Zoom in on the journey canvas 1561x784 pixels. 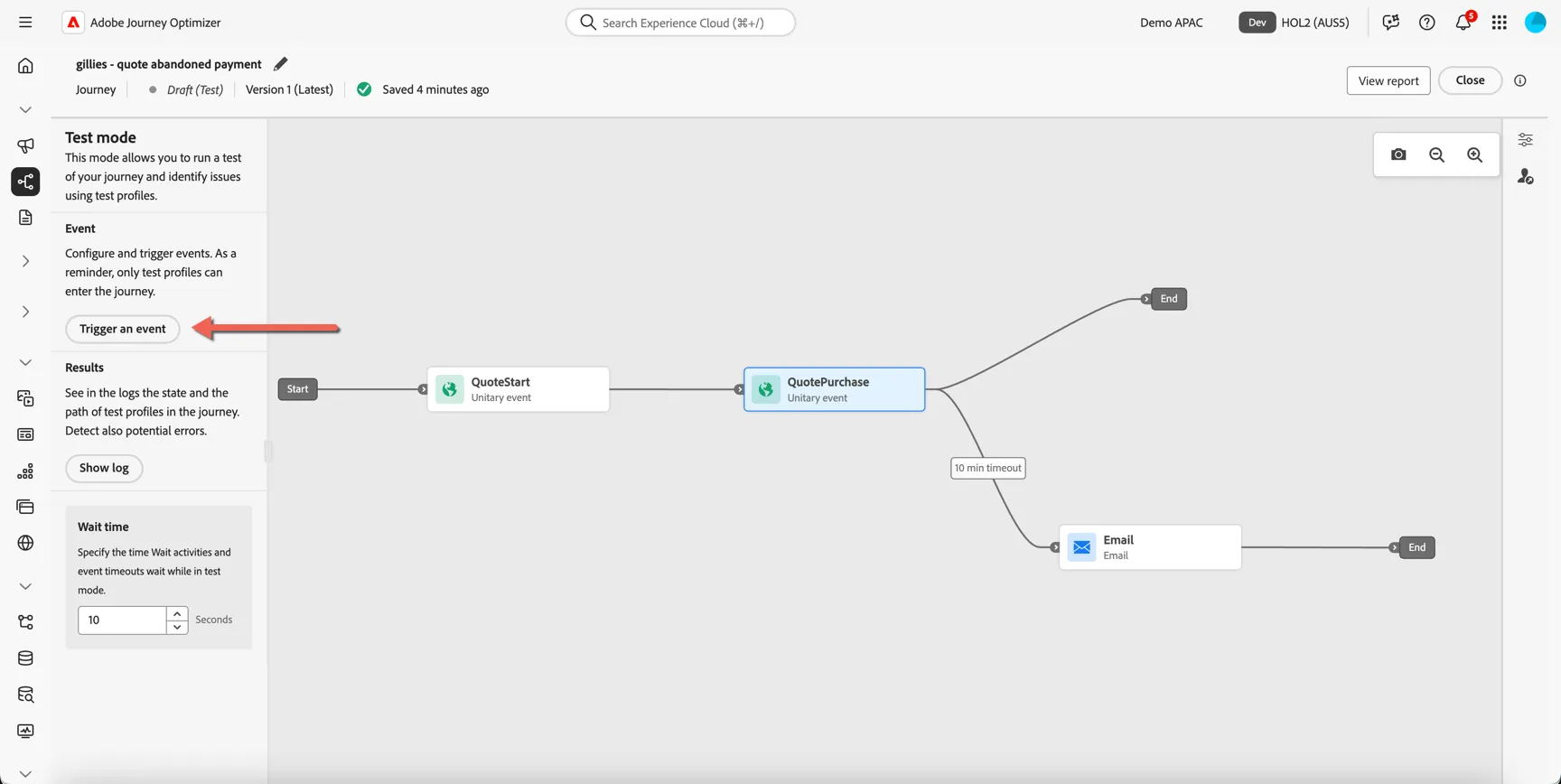pos(1474,154)
